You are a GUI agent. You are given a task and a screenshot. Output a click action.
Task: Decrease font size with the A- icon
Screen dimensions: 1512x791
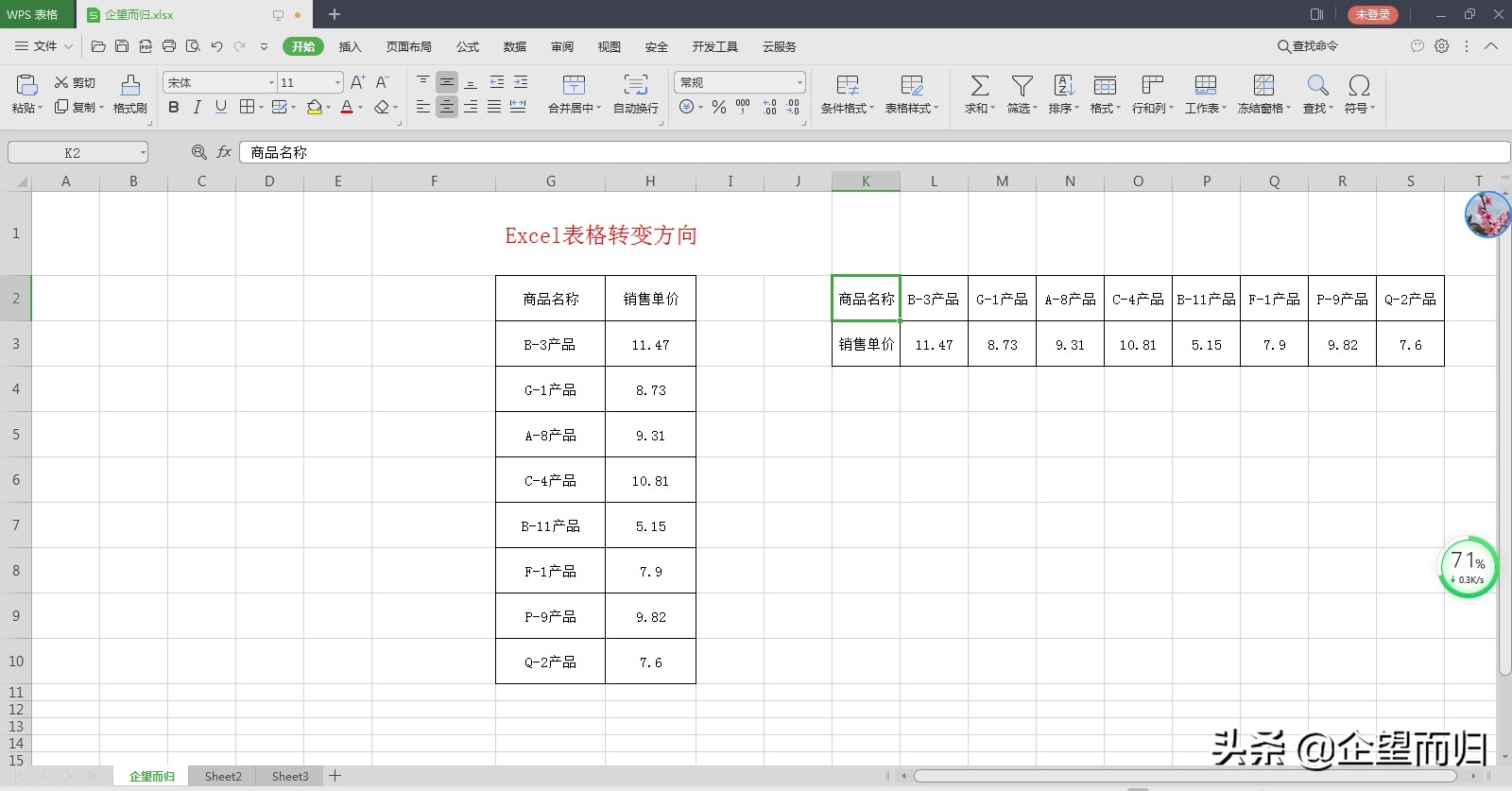pos(382,82)
